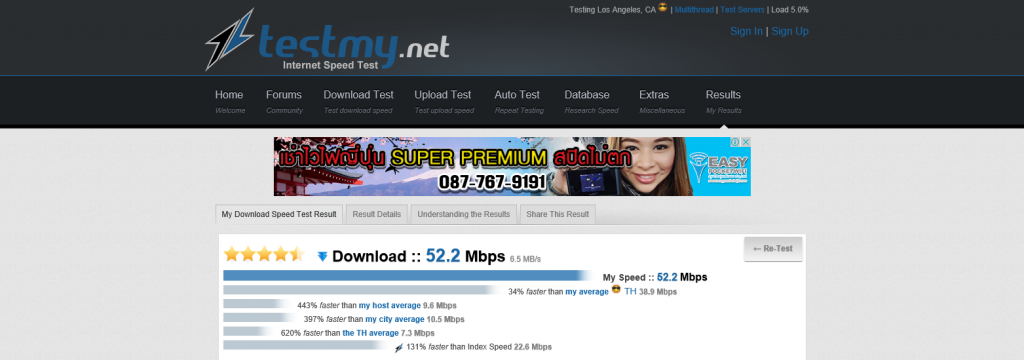The width and height of the screenshot is (1024, 360).
Task: Click the sunglasses emoji beside Los Angeles, CA
Action: click(x=663, y=8)
